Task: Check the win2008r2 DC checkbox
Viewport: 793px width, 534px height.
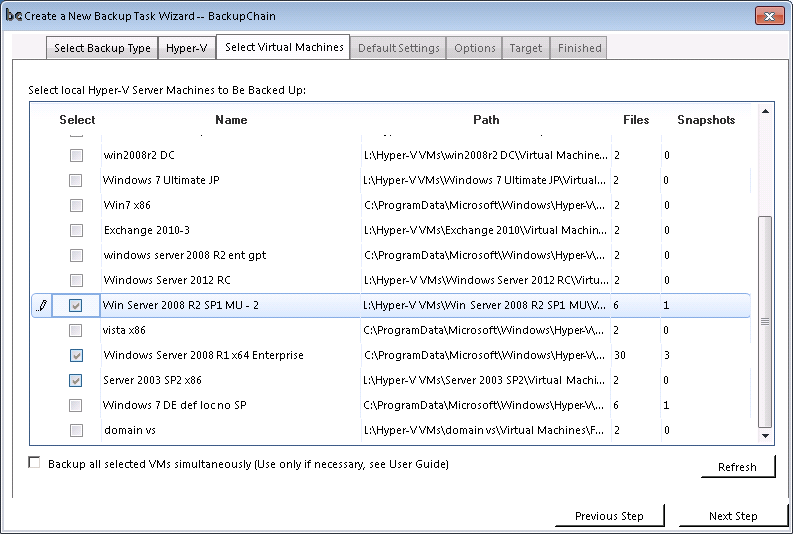Action: click(x=76, y=155)
